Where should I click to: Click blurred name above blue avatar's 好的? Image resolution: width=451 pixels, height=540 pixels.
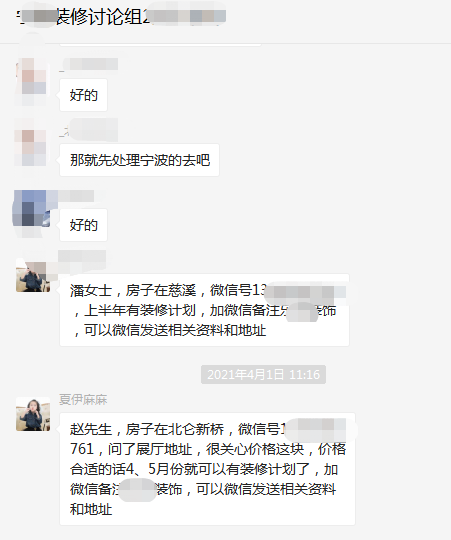[x=76, y=196]
